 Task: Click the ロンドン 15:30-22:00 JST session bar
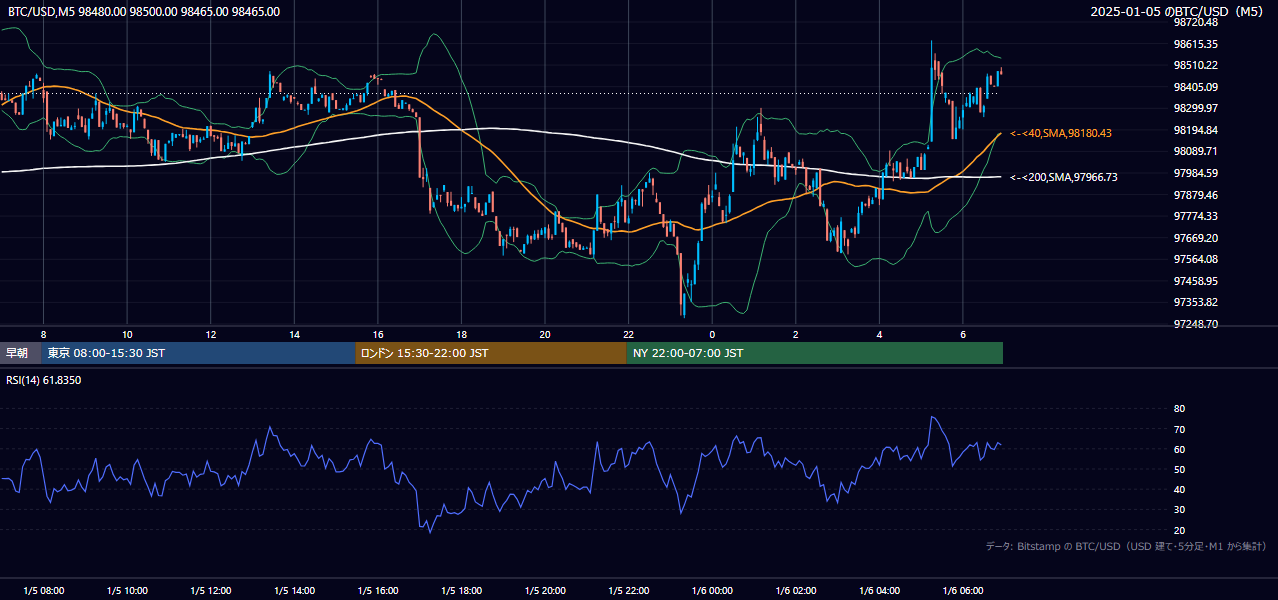click(x=491, y=353)
